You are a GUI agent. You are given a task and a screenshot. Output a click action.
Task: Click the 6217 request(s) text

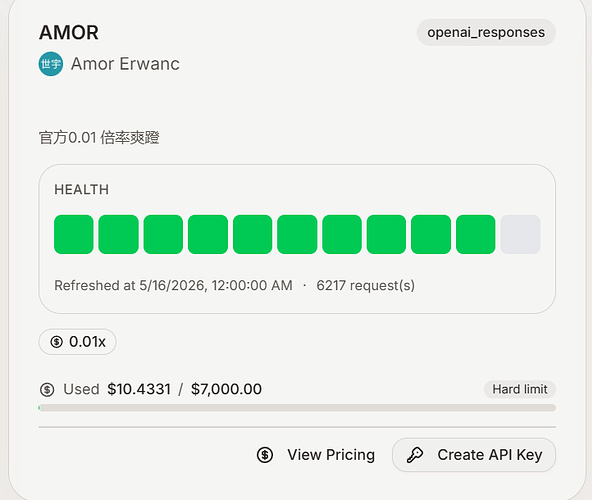(x=365, y=285)
